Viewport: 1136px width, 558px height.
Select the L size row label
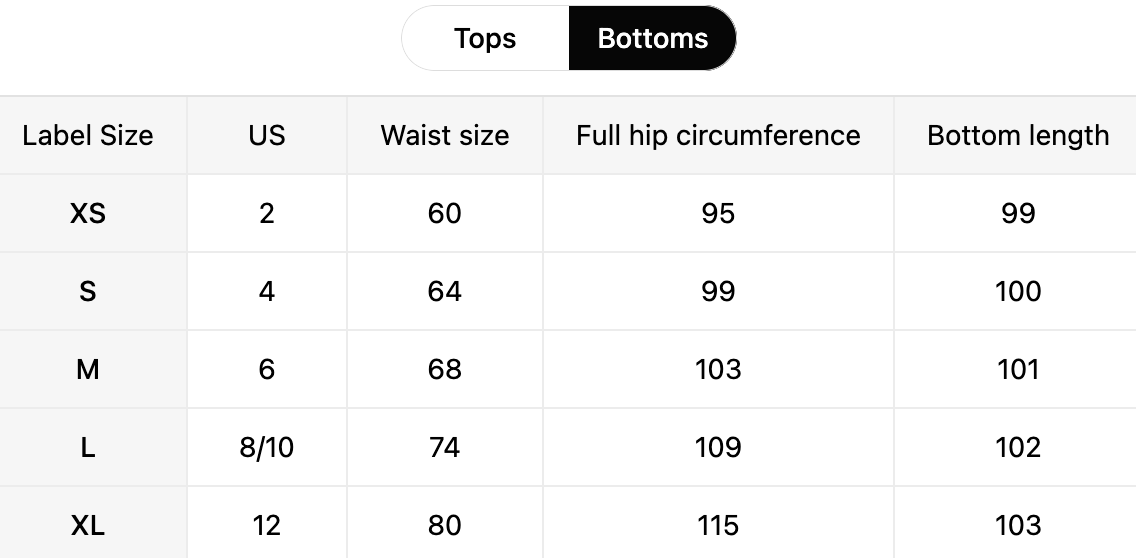[x=88, y=447]
